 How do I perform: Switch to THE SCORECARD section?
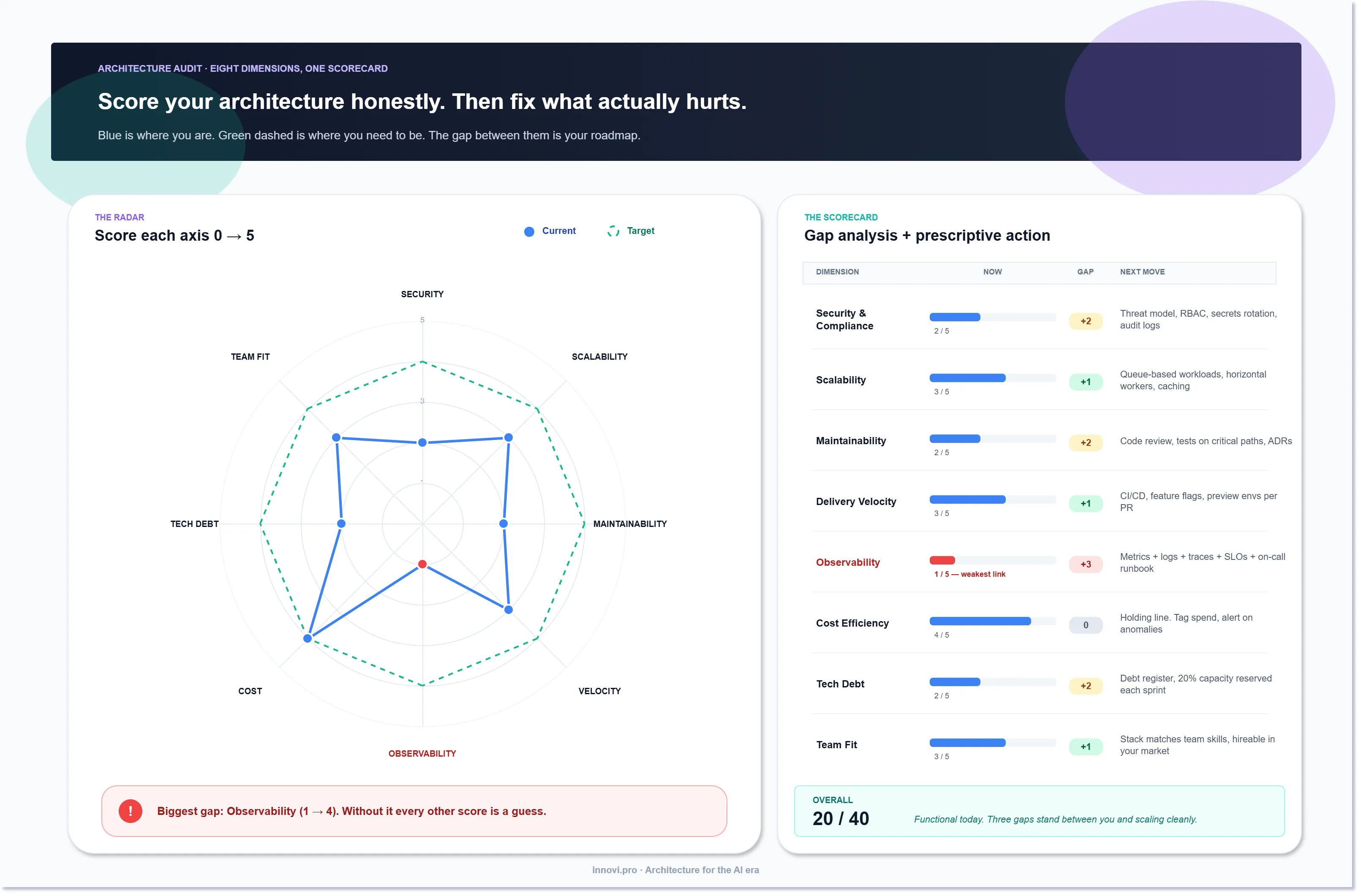(841, 217)
